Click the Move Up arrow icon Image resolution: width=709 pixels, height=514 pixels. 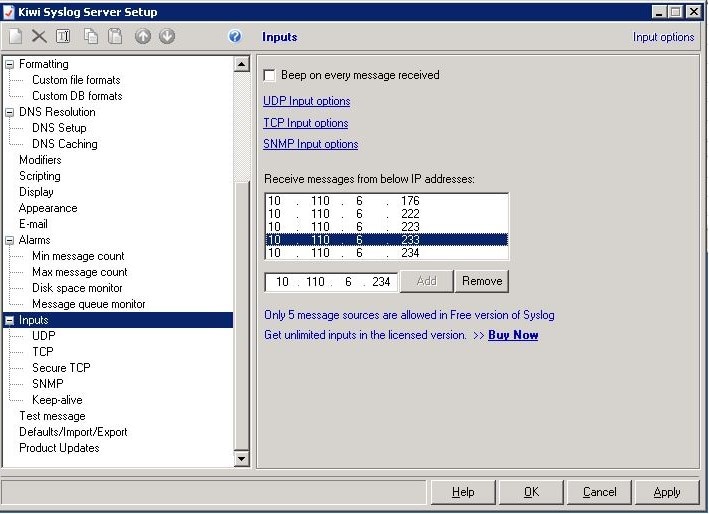point(143,36)
